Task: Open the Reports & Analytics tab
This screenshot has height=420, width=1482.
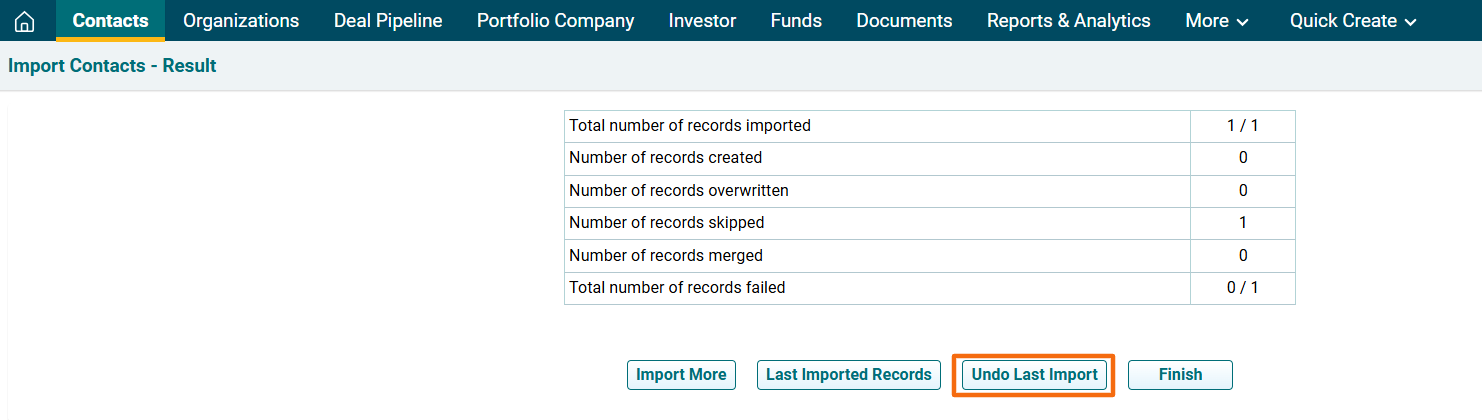Action: click(1068, 21)
